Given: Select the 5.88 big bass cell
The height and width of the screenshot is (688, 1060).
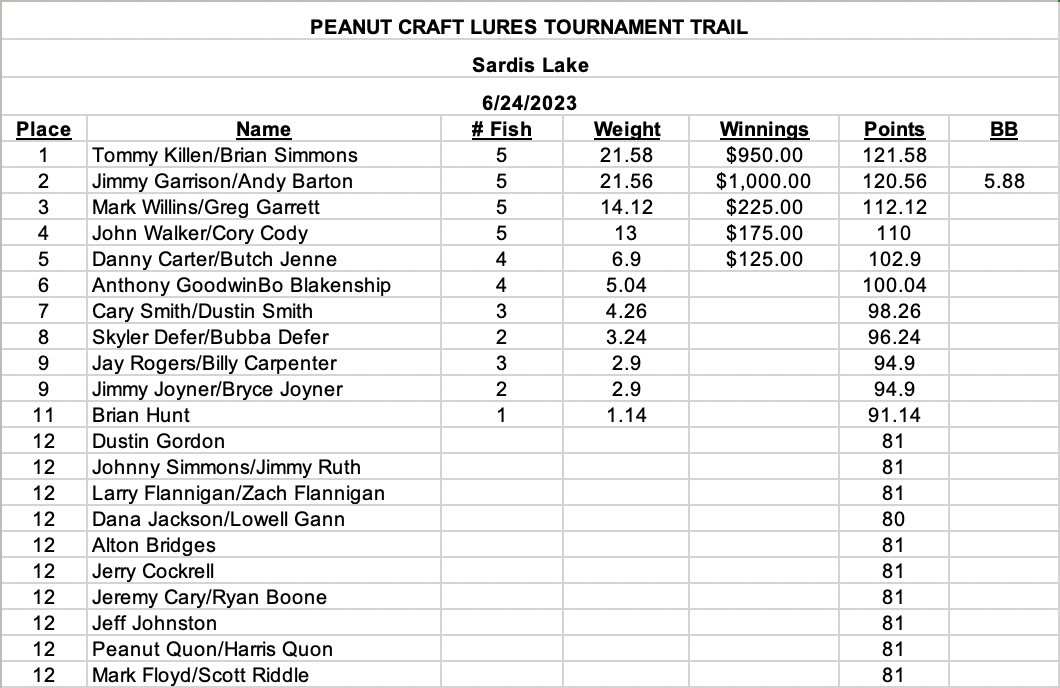Looking at the screenshot, I should pos(1004,181).
